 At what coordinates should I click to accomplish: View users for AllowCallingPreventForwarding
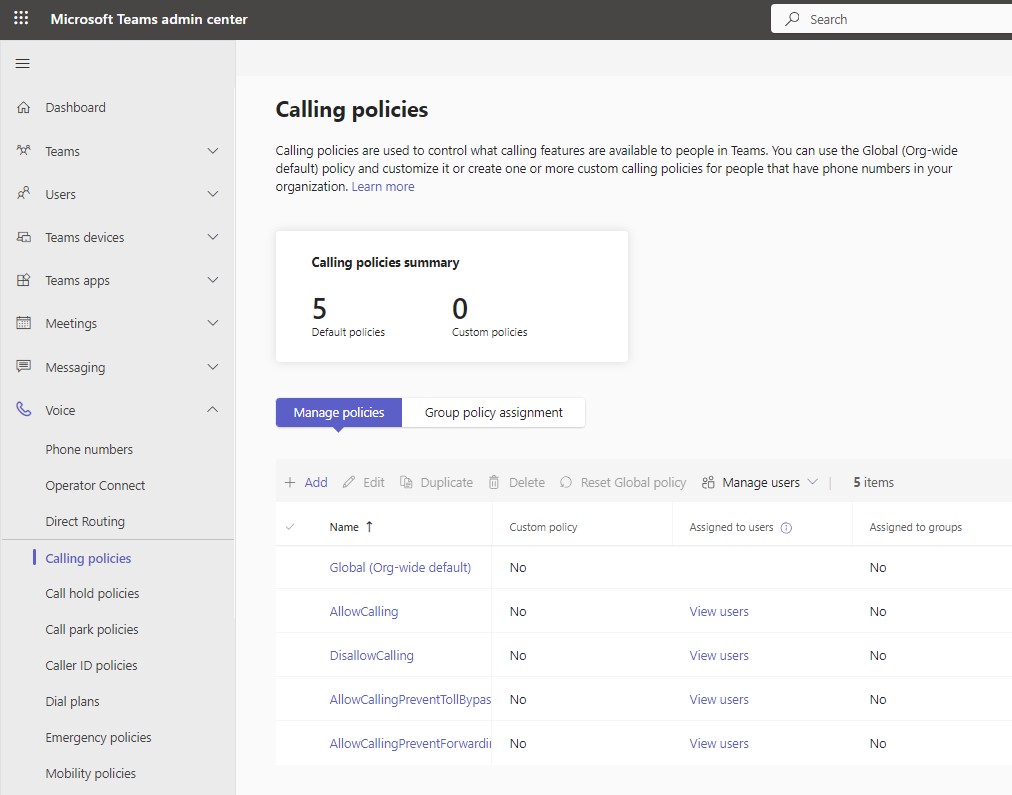(719, 743)
